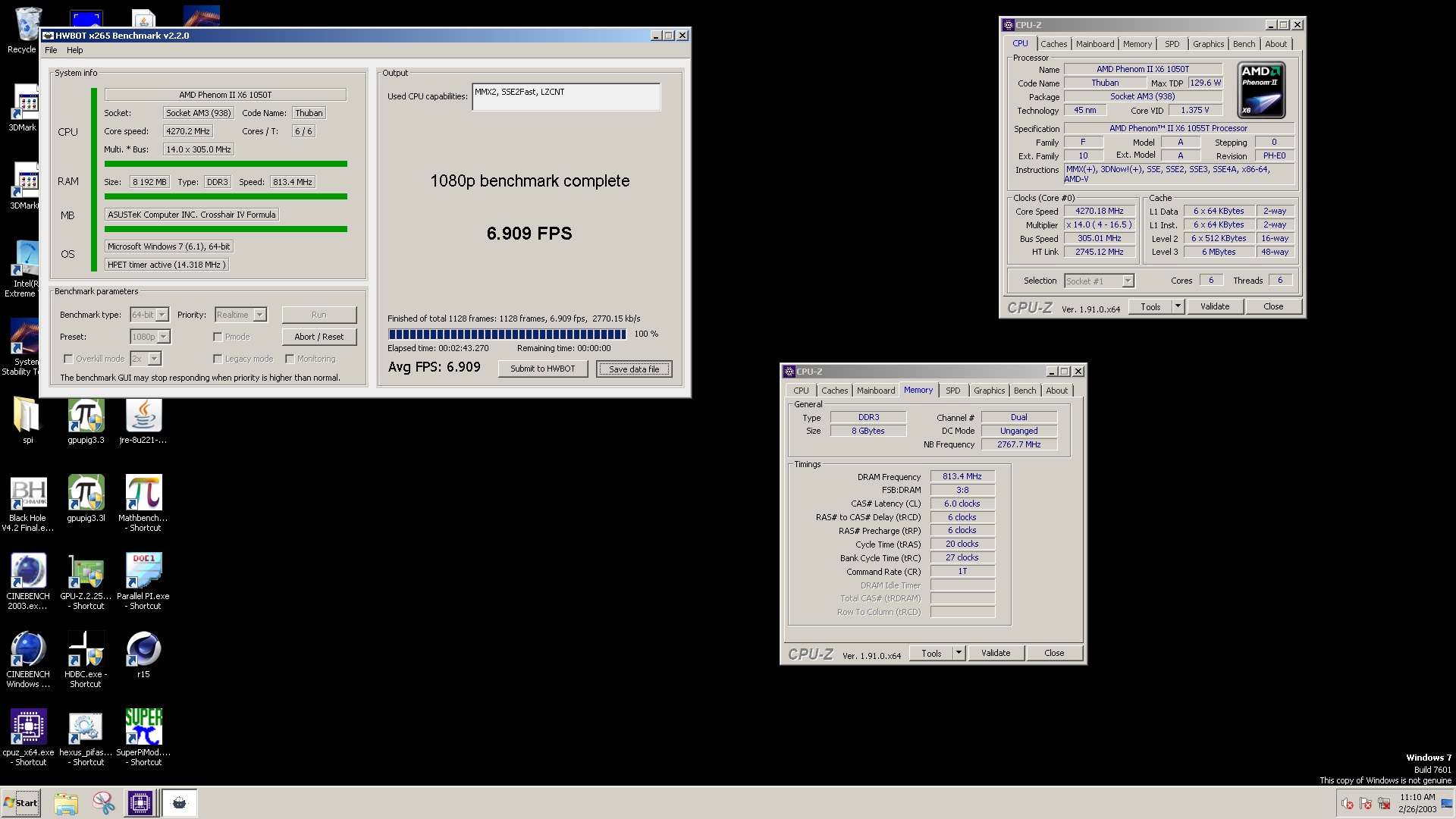Screen dimensions: 1456x819
Task: Launch Black Hole V4.2 Final benchmark icon
Action: pyautogui.click(x=28, y=503)
